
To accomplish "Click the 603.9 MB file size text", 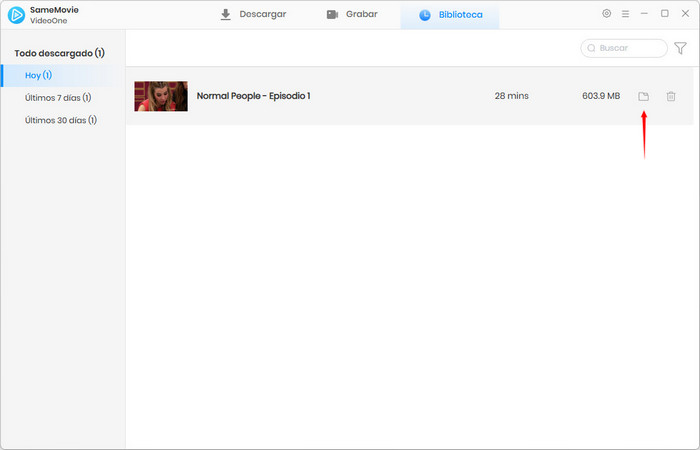I will 601,96.
